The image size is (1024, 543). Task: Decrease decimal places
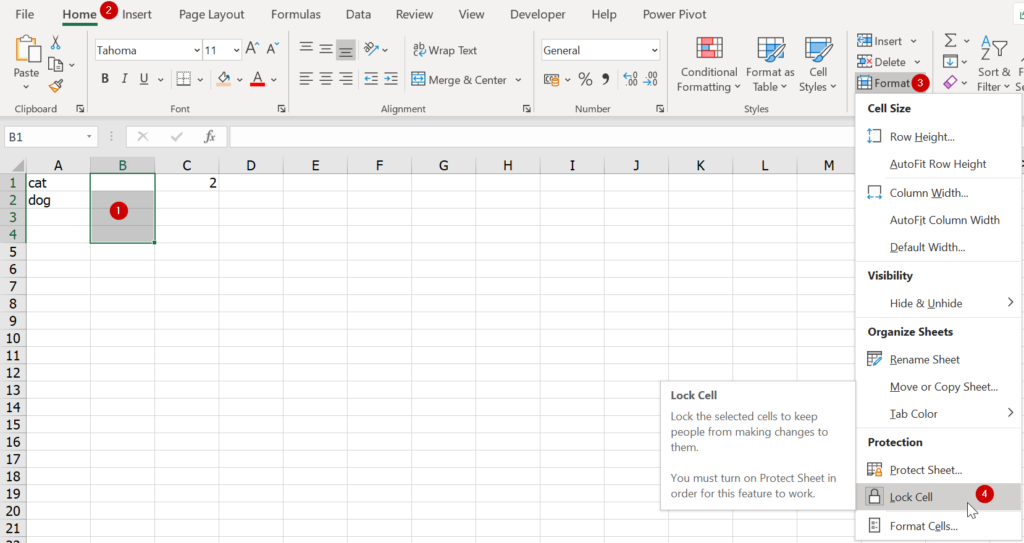click(651, 80)
